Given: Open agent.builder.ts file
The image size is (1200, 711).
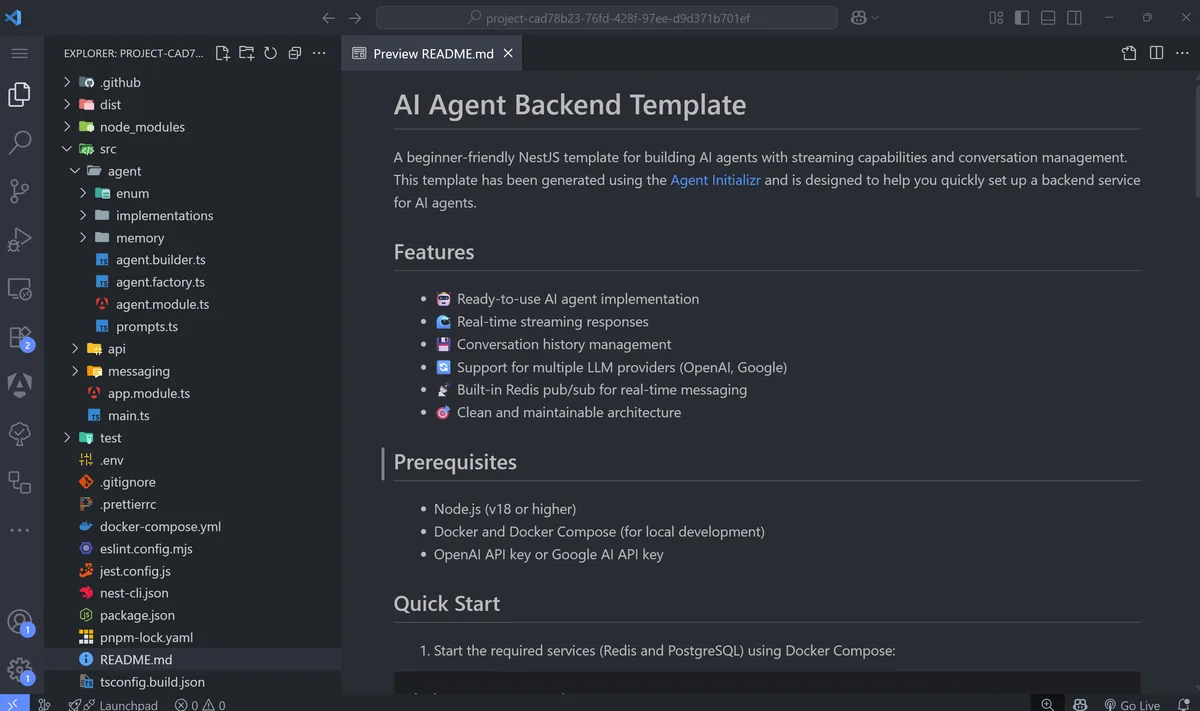Looking at the screenshot, I should (x=160, y=260).
